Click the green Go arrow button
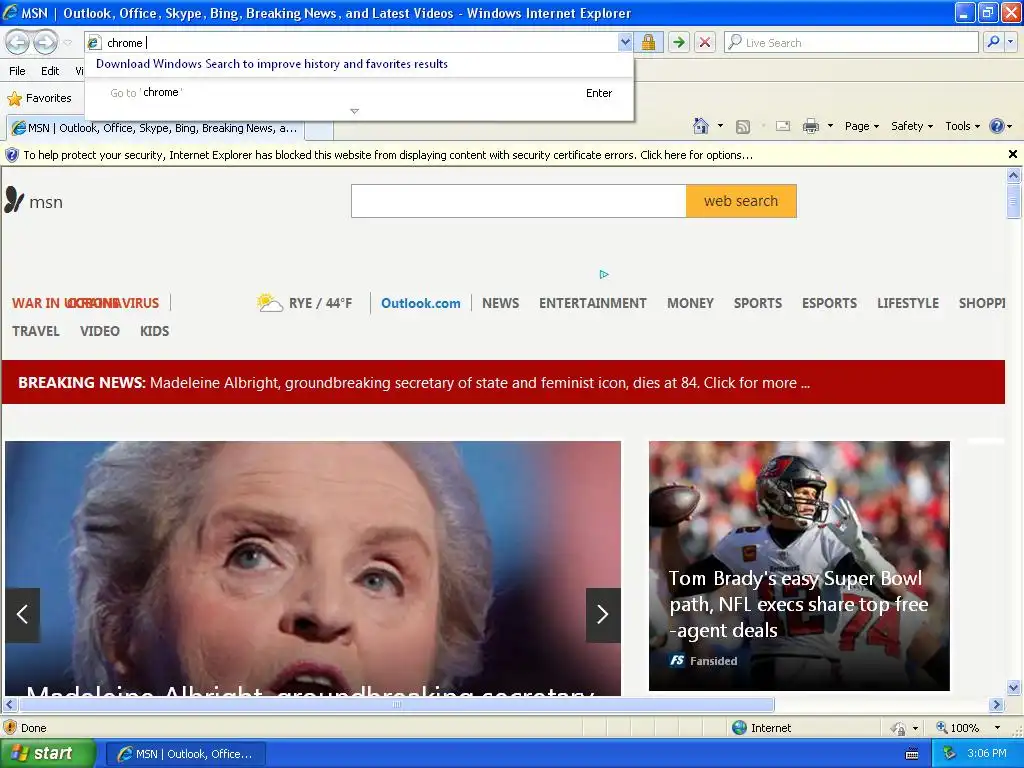The width and height of the screenshot is (1024, 768). [x=679, y=42]
